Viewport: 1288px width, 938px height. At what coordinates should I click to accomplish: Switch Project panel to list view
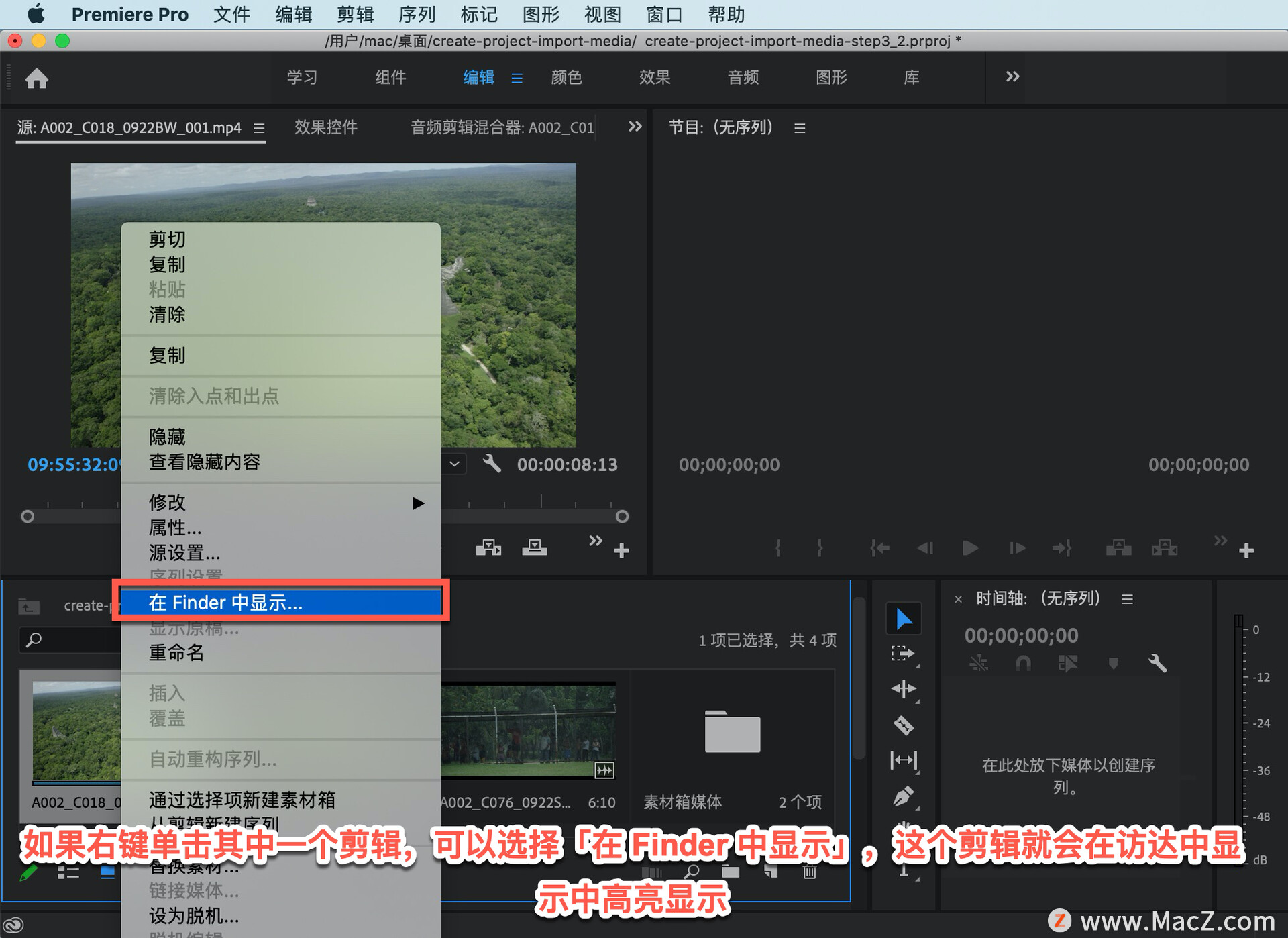tap(68, 872)
